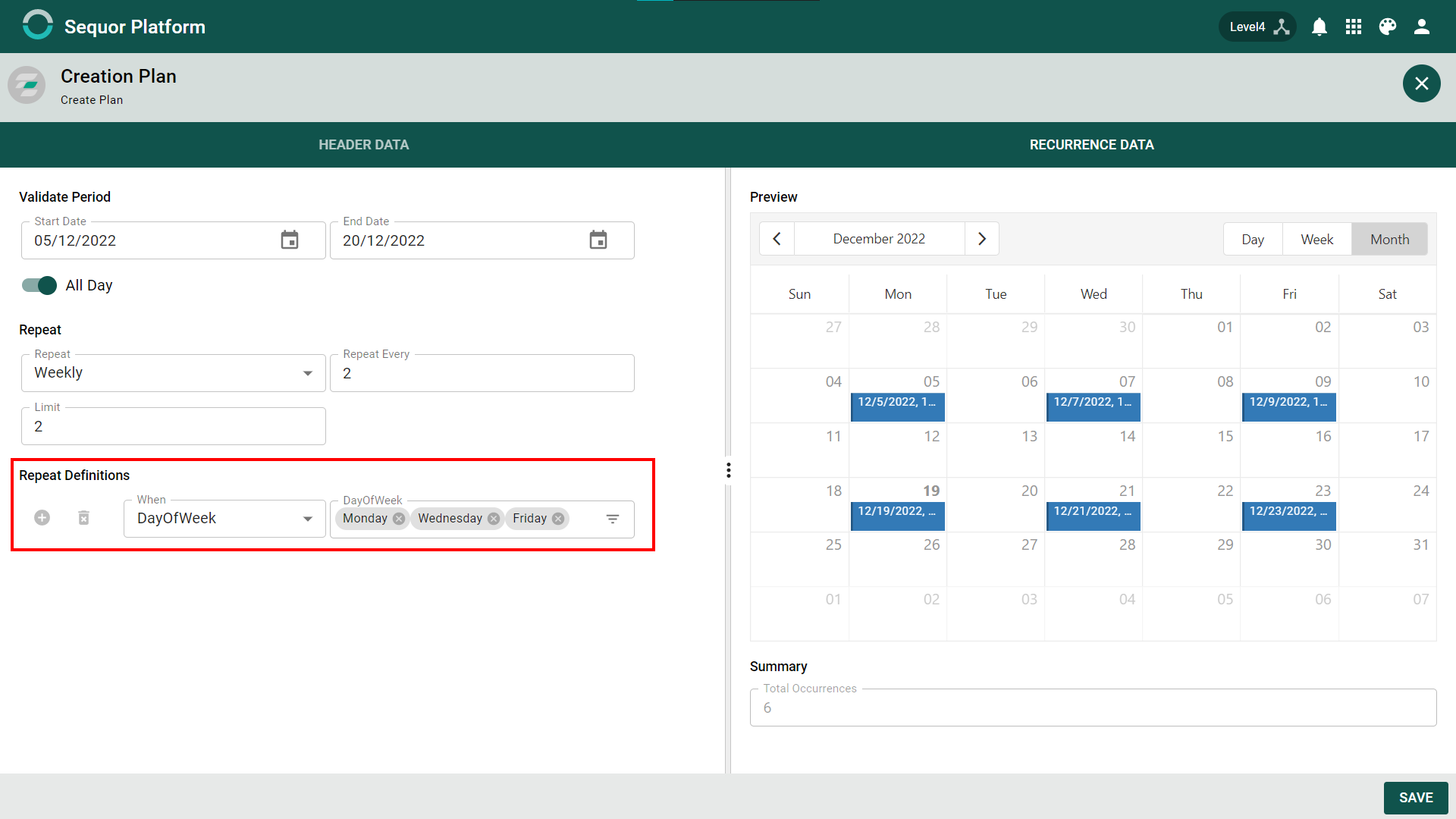Select day 14 in the calendar

1094,450
